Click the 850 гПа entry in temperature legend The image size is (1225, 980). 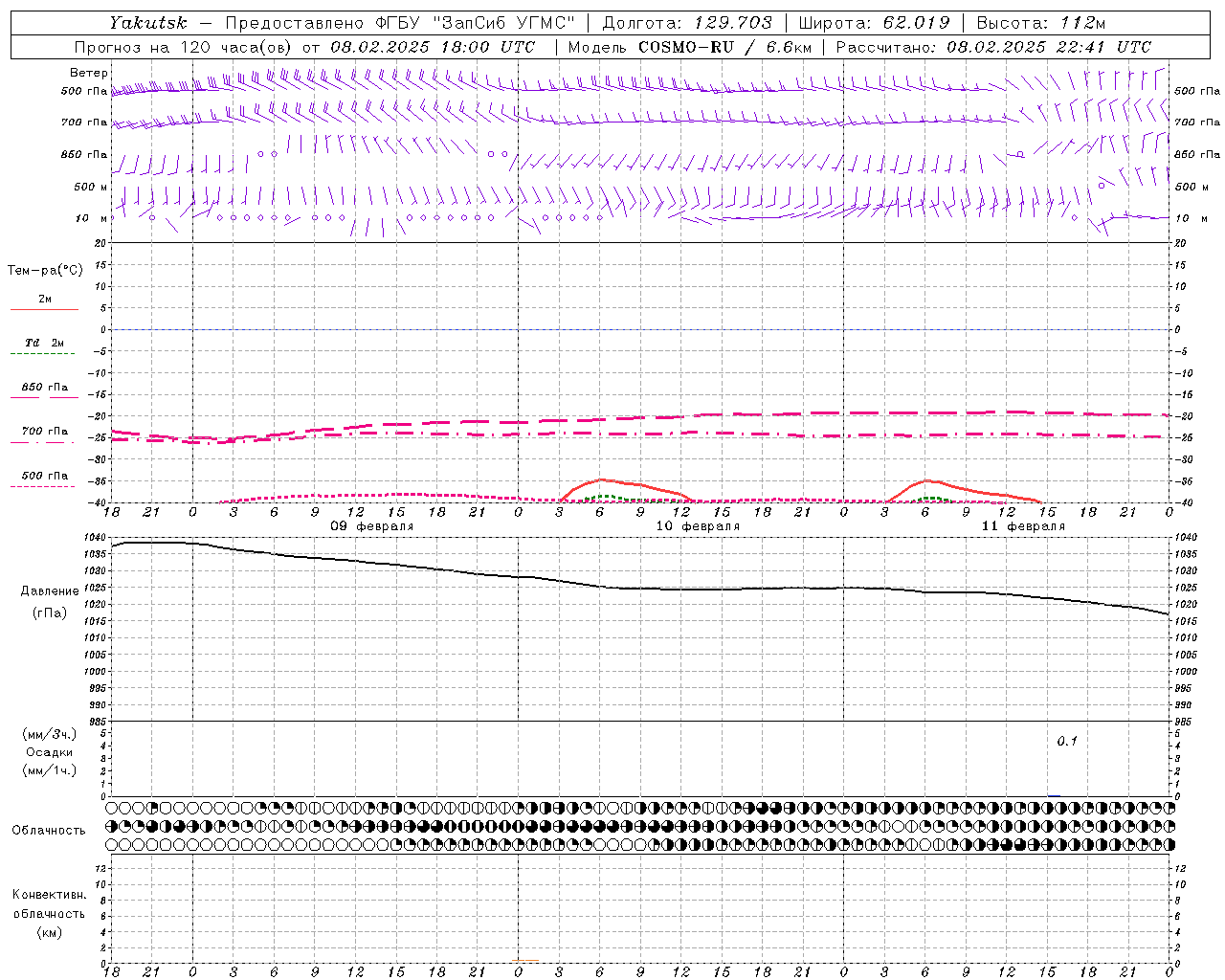[x=45, y=388]
